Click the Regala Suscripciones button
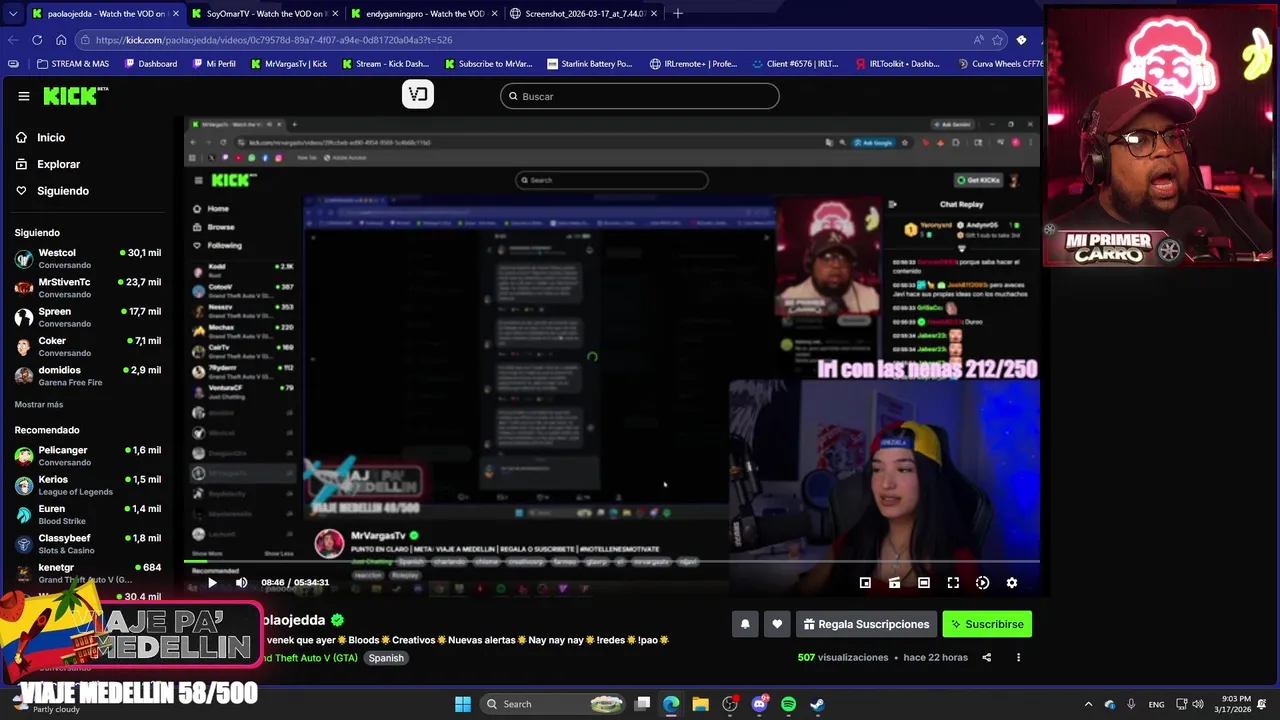This screenshot has width=1280, height=720. click(866, 624)
